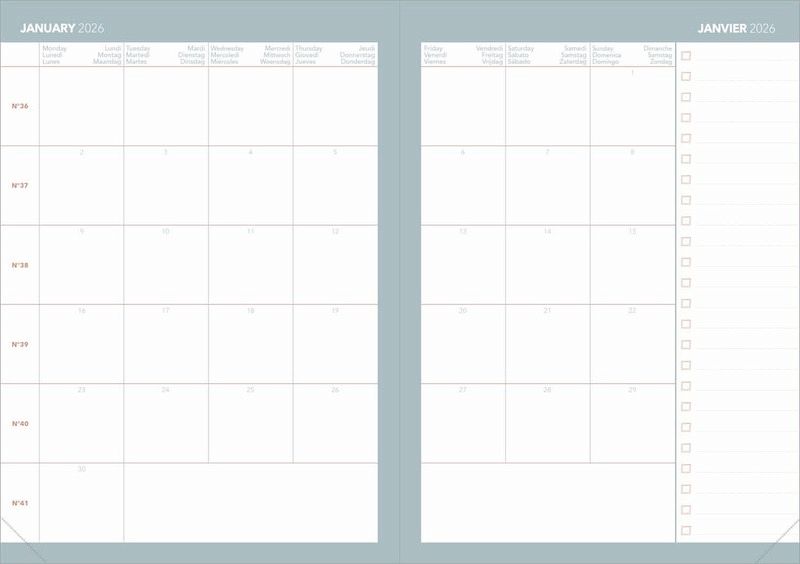Click the Monday / Lundi column header
This screenshot has width=800, height=564.
coord(82,55)
